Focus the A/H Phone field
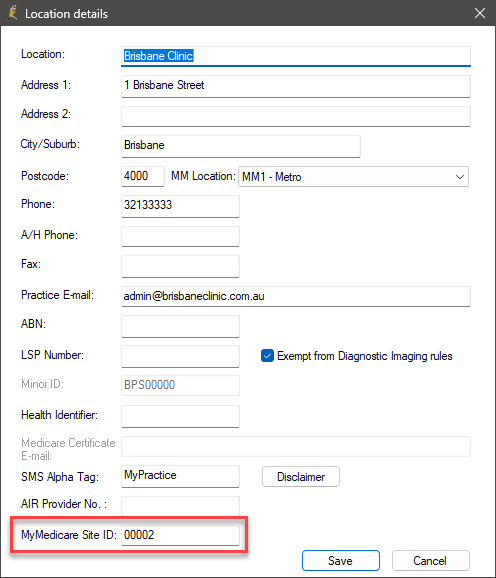The width and height of the screenshot is (496, 578). [x=180, y=236]
